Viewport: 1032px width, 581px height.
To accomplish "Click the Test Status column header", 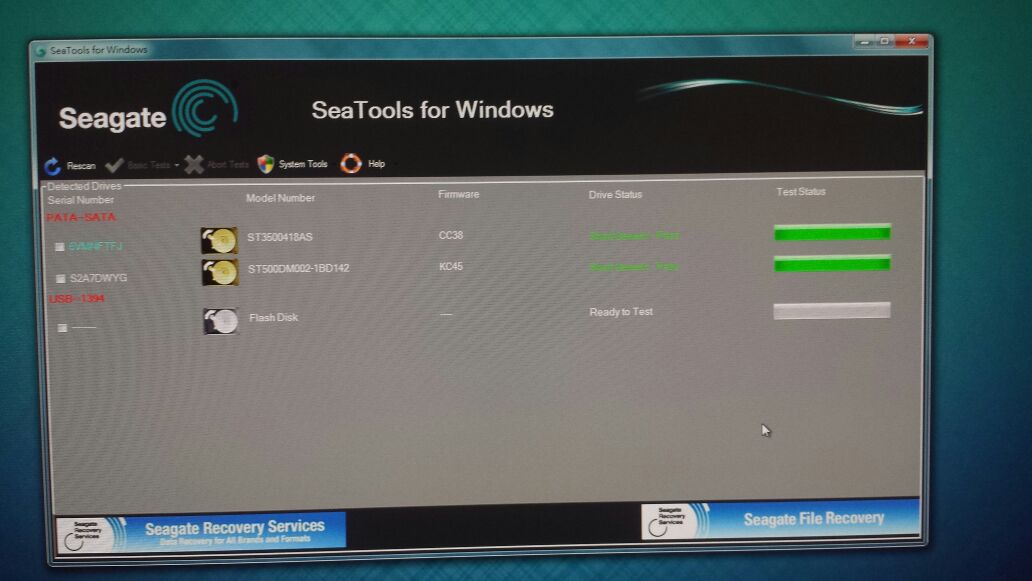I will [801, 191].
